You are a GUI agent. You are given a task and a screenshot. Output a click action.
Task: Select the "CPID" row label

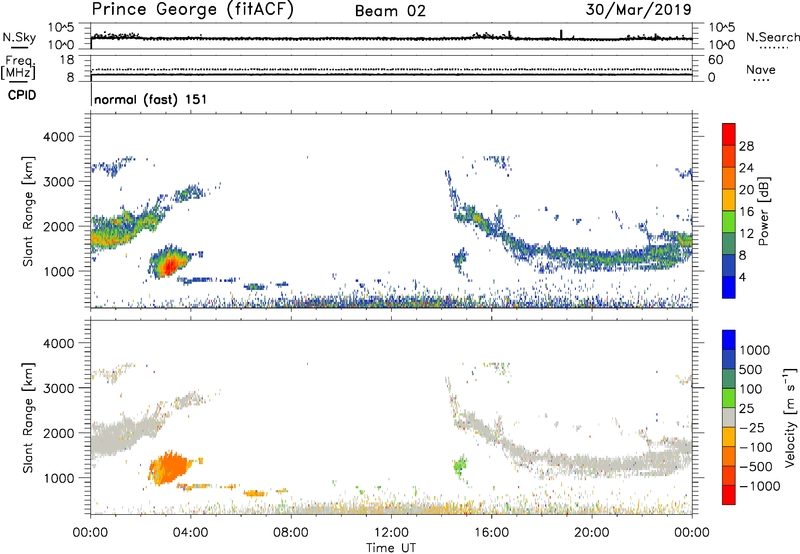coord(22,95)
